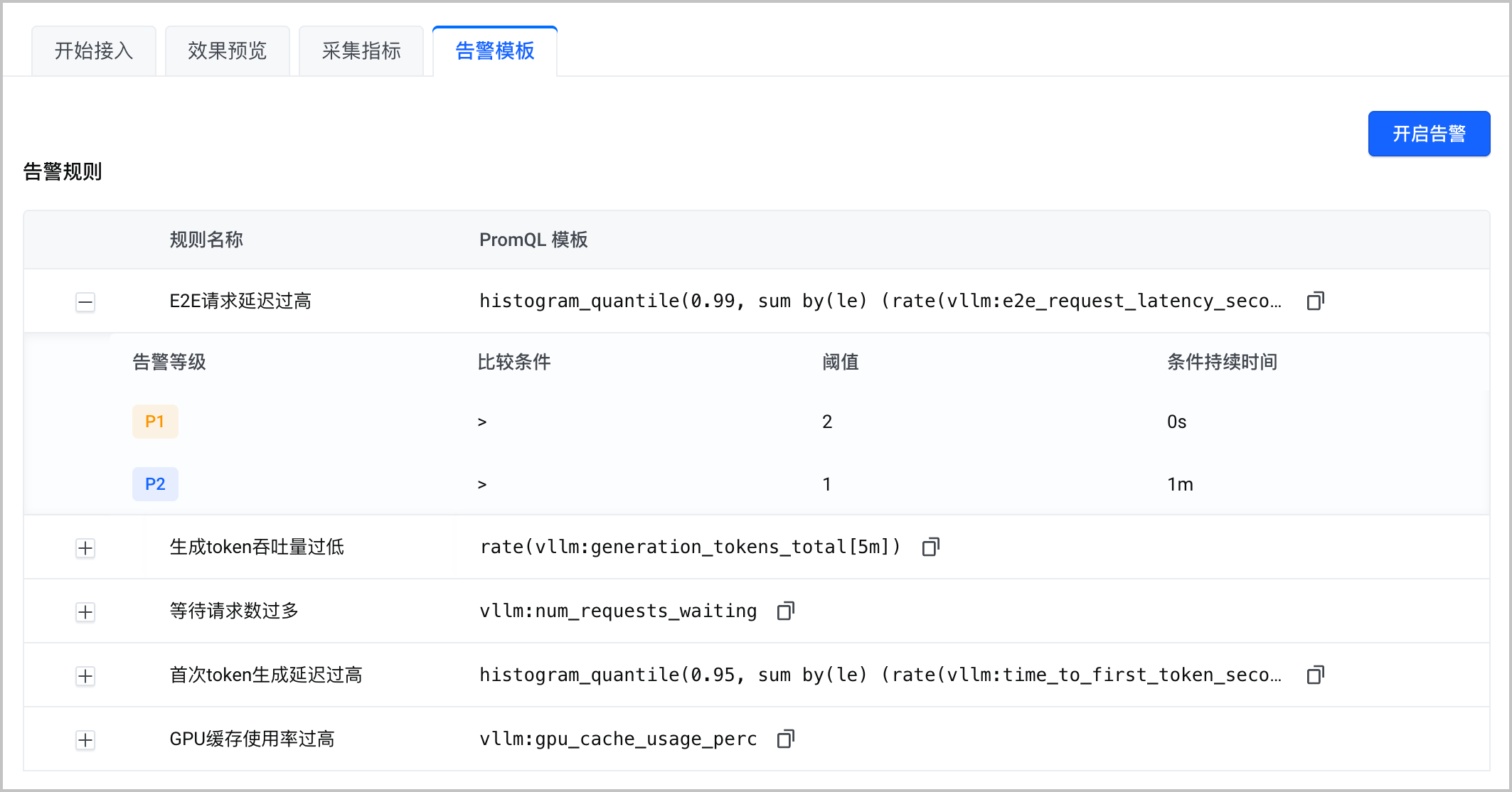Click the 规则名称 column header
The height and width of the screenshot is (792, 1512).
point(206,240)
